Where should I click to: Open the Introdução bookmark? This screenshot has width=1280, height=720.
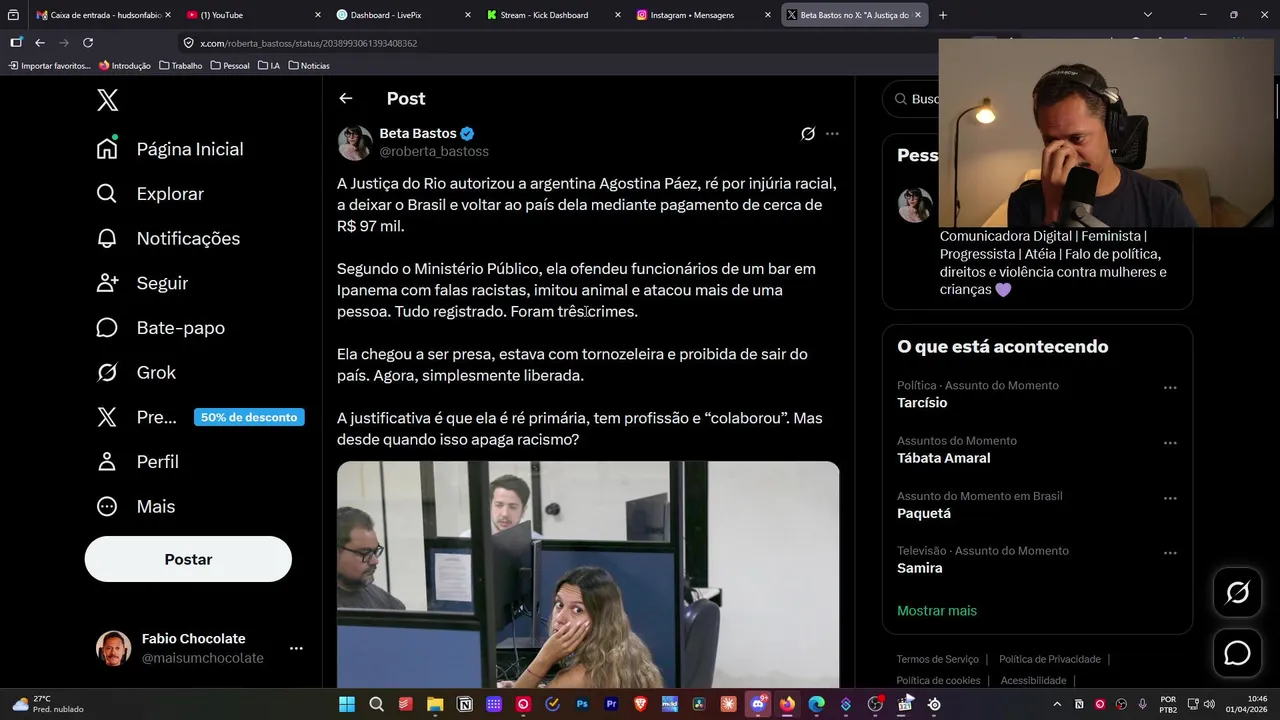point(125,66)
